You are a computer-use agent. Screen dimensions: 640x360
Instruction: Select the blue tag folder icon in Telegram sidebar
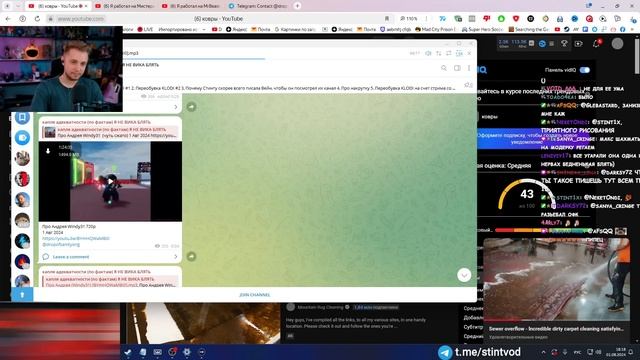22,138
